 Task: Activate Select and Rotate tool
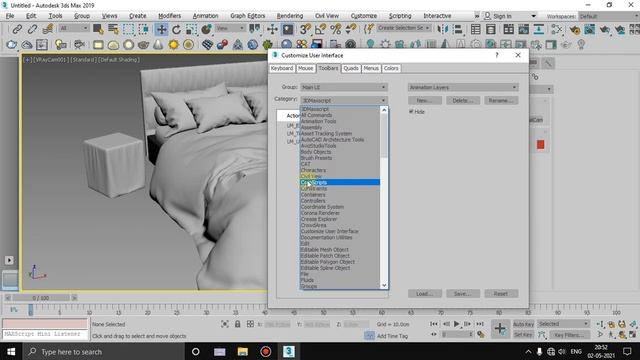click(176, 29)
